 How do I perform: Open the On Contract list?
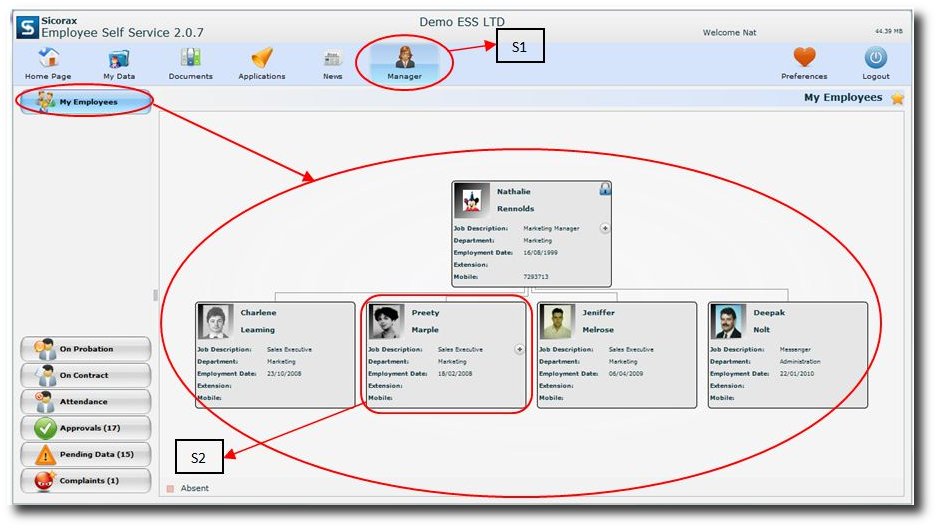pyautogui.click(x=86, y=376)
